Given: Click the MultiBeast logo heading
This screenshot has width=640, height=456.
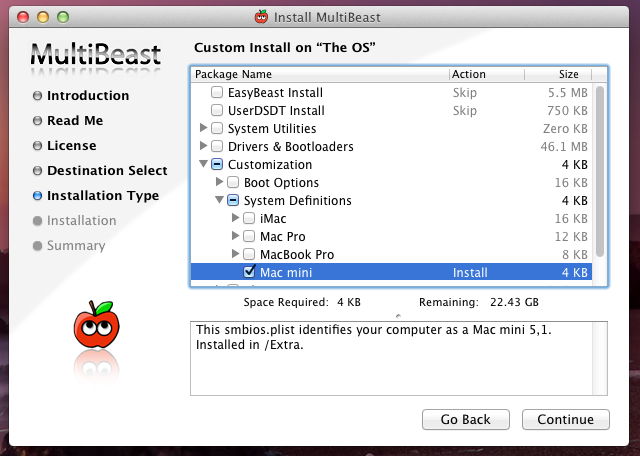Looking at the screenshot, I should tap(96, 54).
